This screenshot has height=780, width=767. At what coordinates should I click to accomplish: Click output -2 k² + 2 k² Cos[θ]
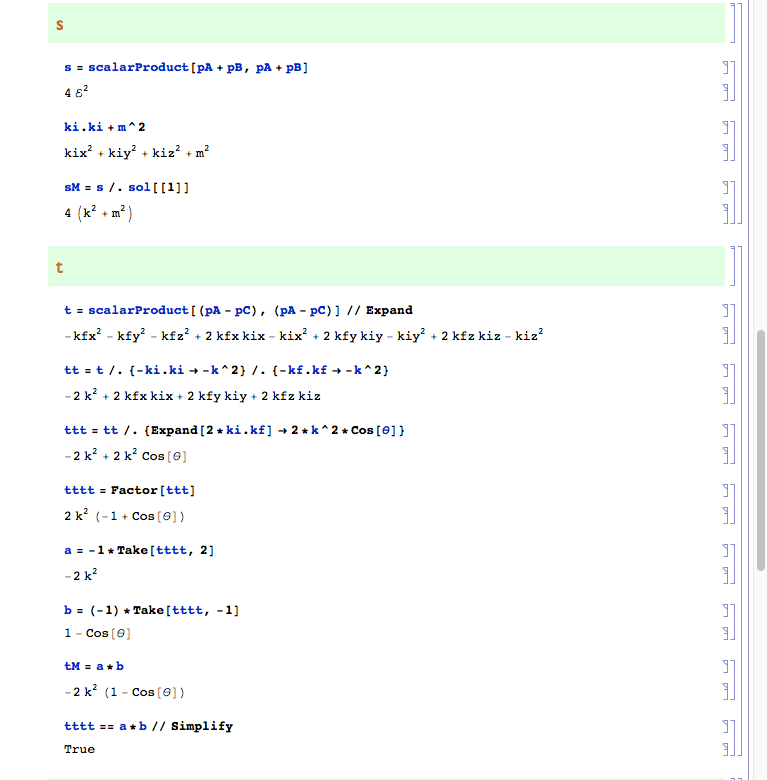125,455
